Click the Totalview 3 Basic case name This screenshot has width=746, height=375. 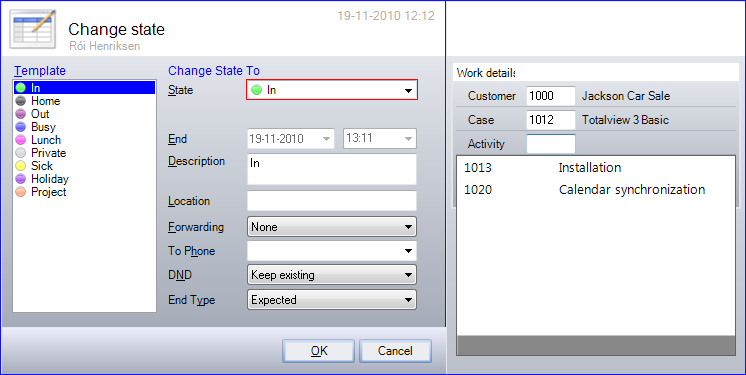coord(625,120)
